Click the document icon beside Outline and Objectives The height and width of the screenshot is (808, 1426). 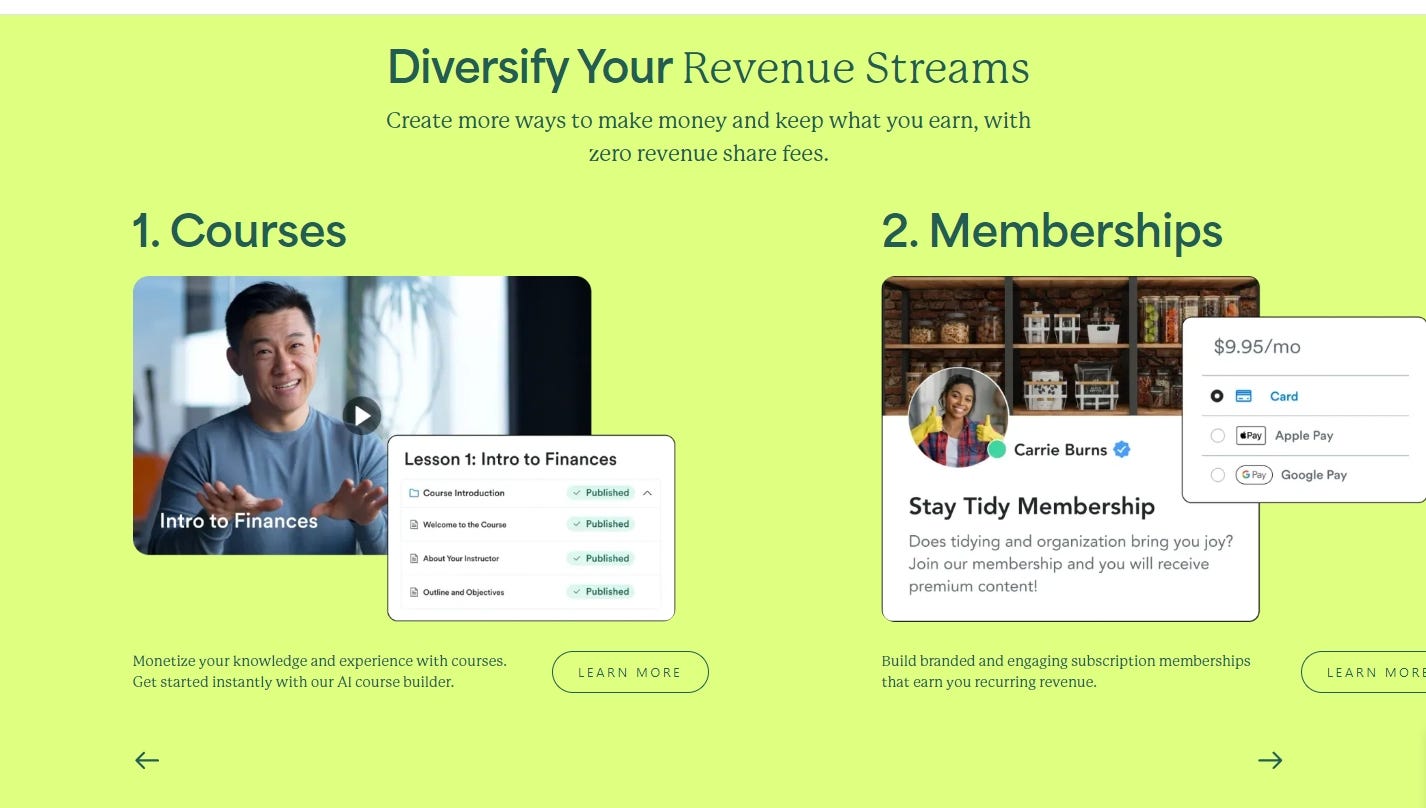(414, 592)
